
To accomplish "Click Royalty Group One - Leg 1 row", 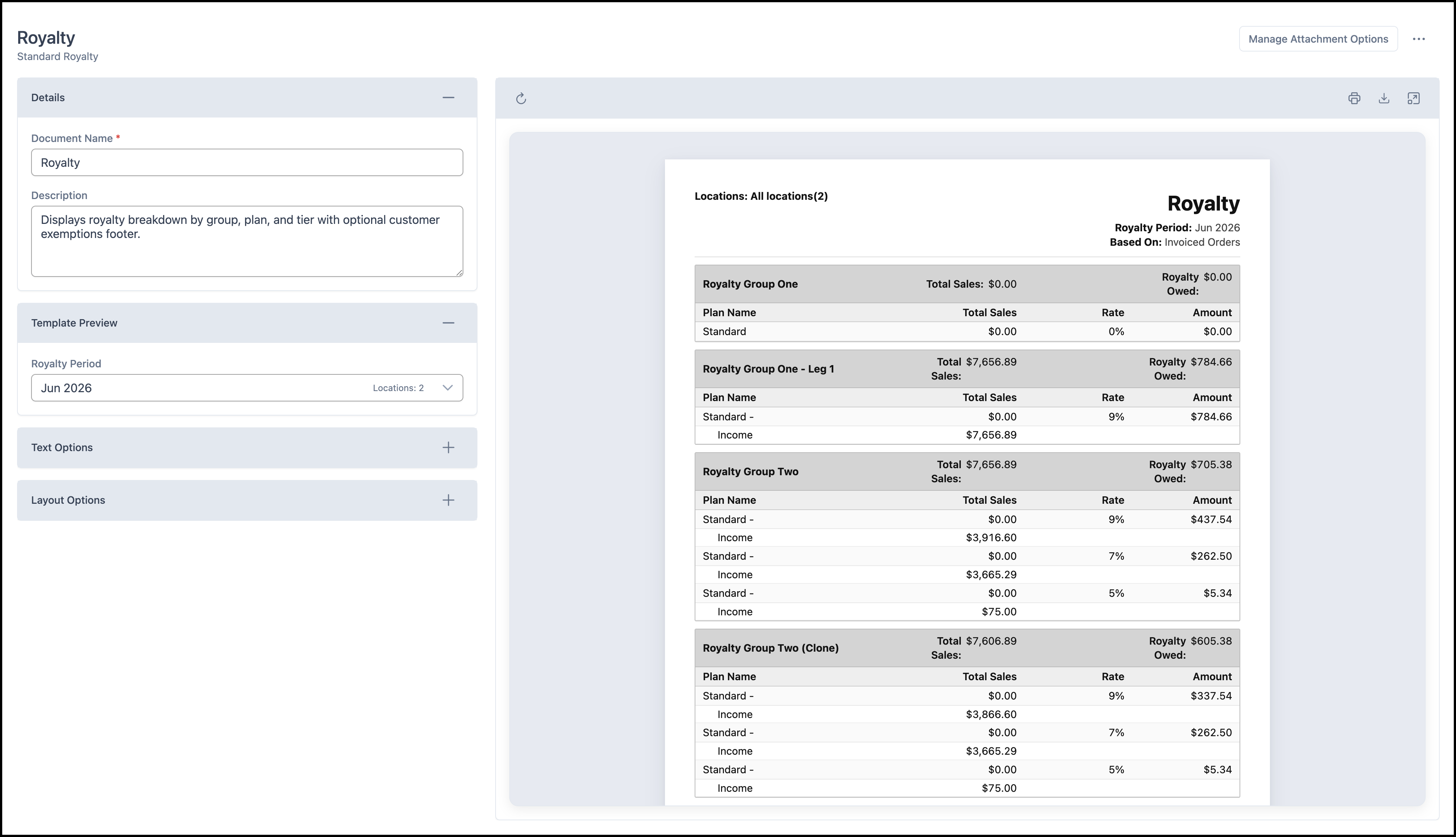I will pos(967,368).
